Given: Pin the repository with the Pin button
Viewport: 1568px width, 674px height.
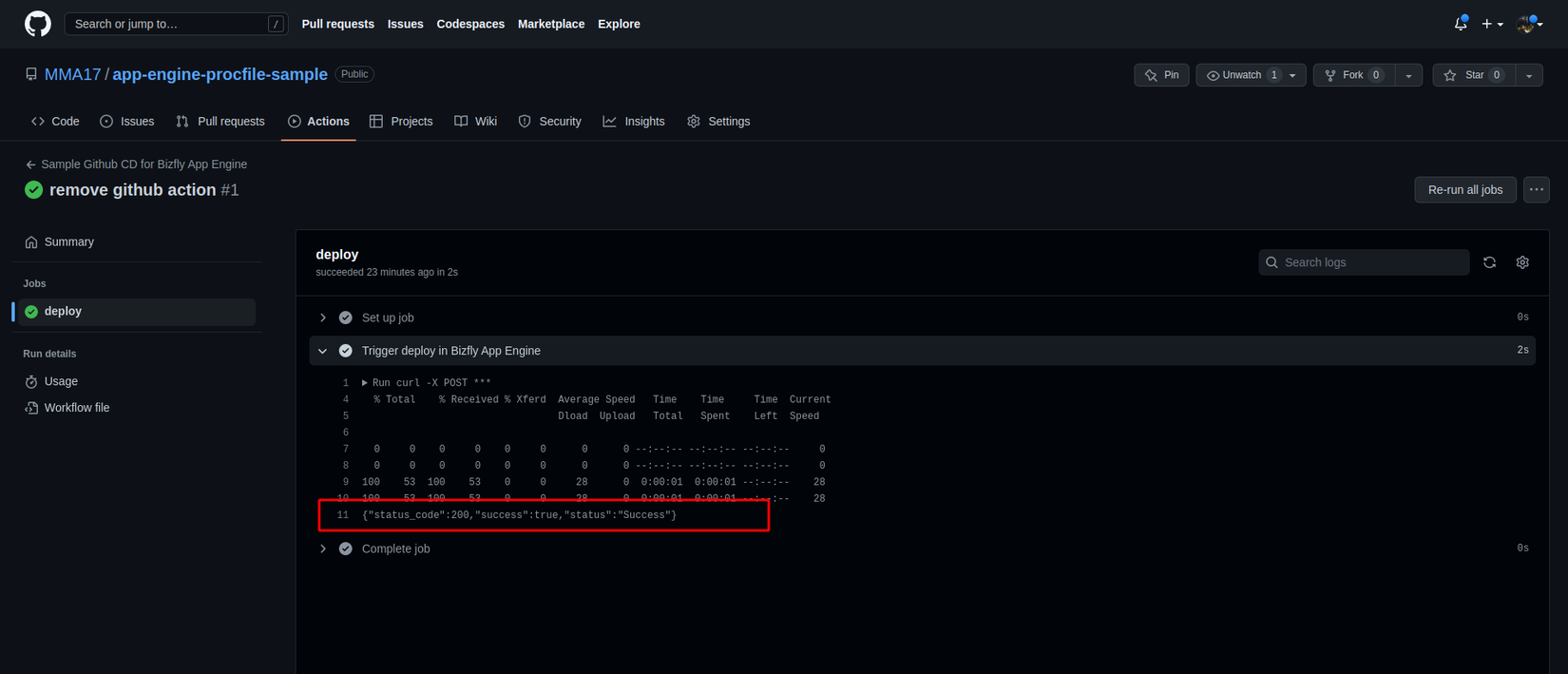Looking at the screenshot, I should coord(1161,75).
